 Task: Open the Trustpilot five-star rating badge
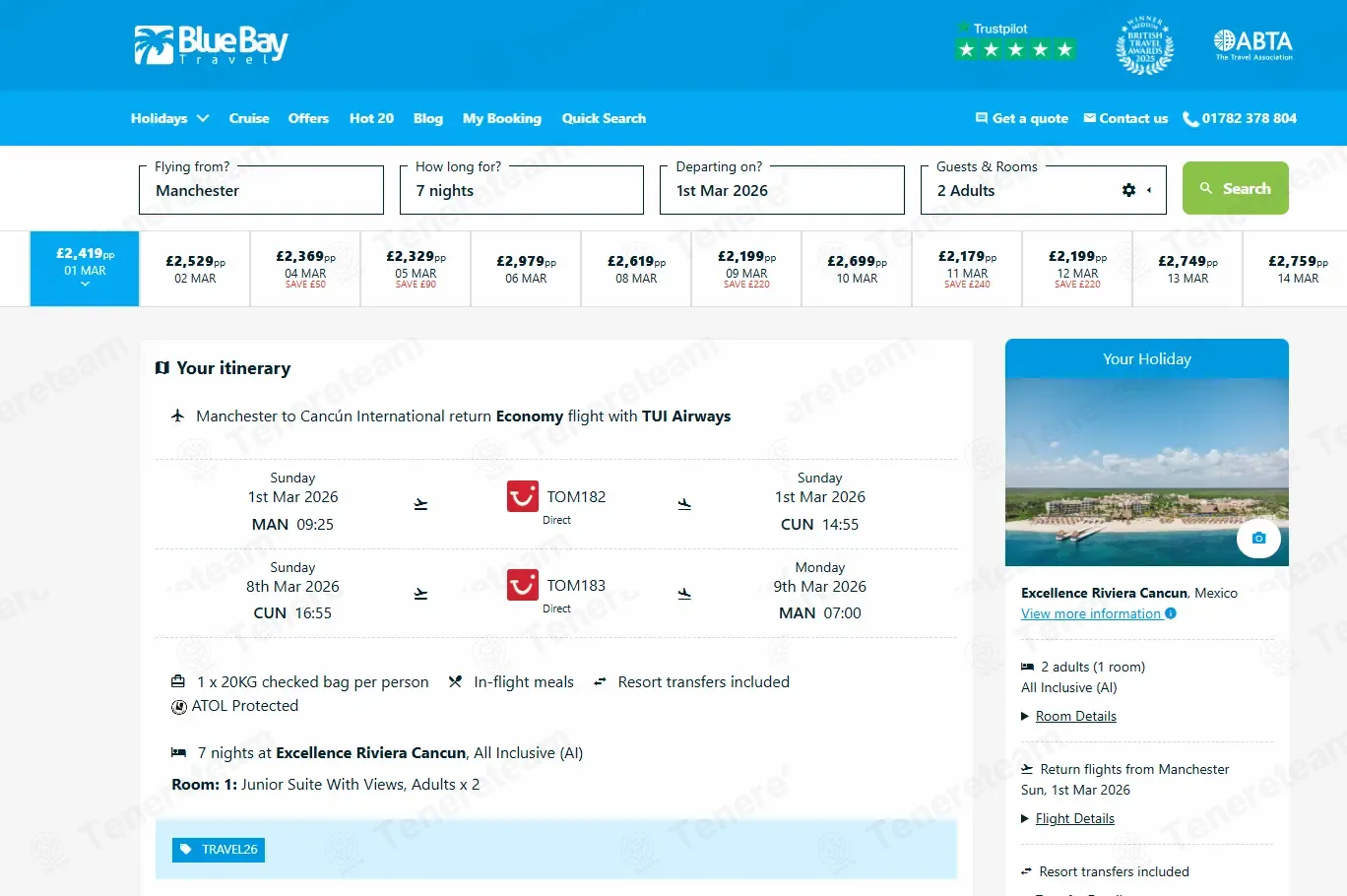[x=1015, y=41]
